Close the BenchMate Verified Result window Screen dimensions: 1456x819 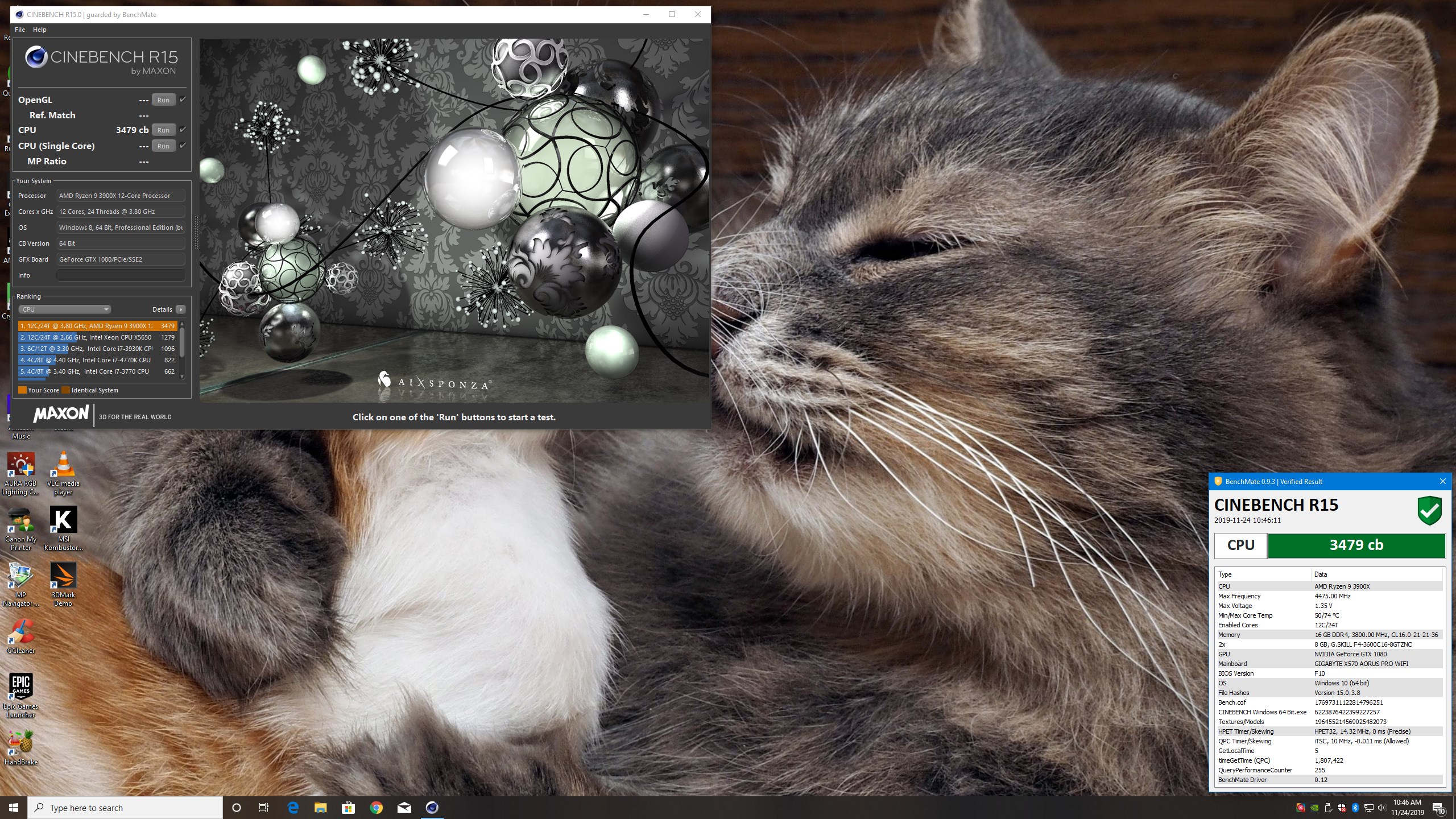tap(1442, 481)
